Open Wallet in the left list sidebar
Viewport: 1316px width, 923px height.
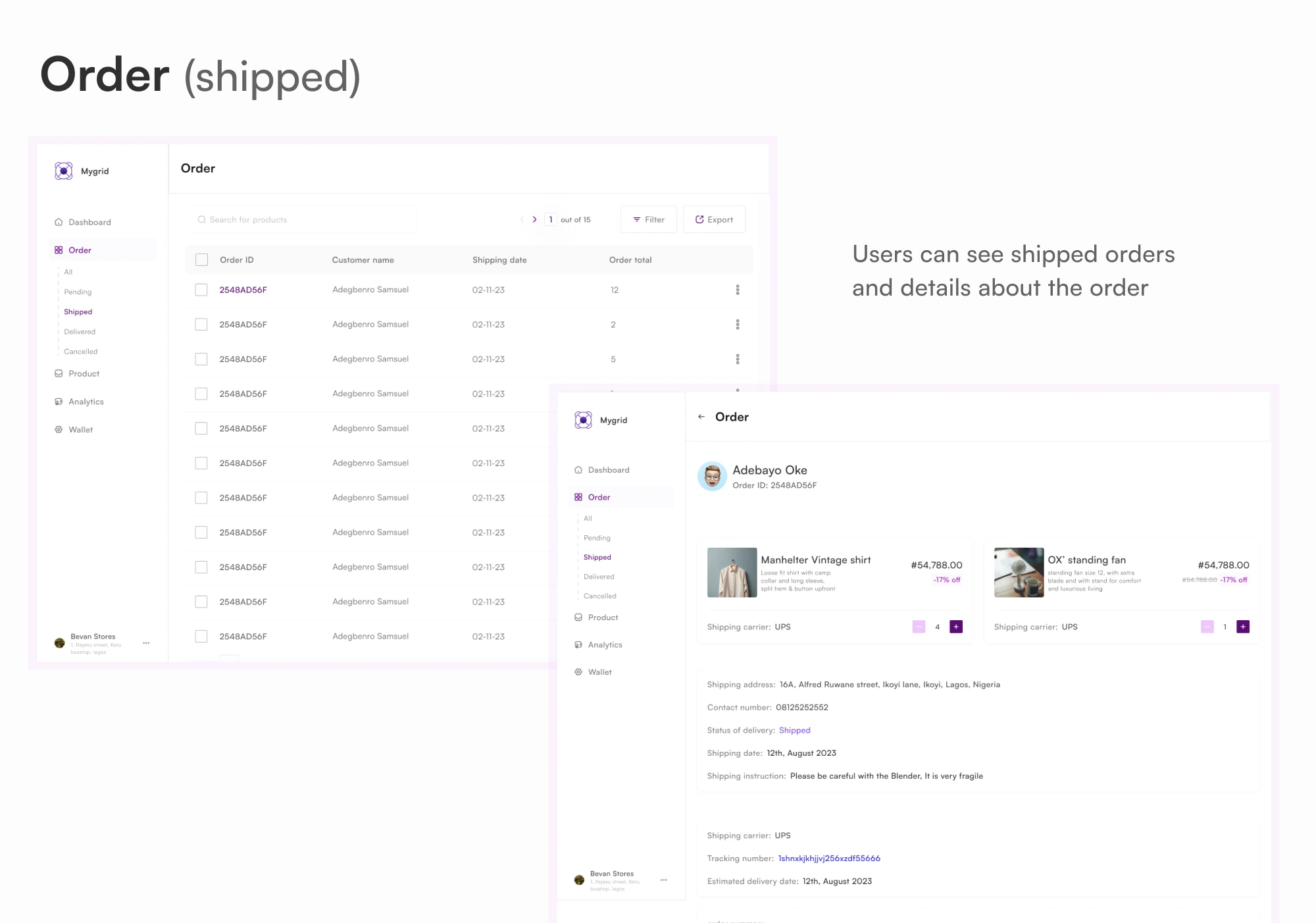point(80,429)
